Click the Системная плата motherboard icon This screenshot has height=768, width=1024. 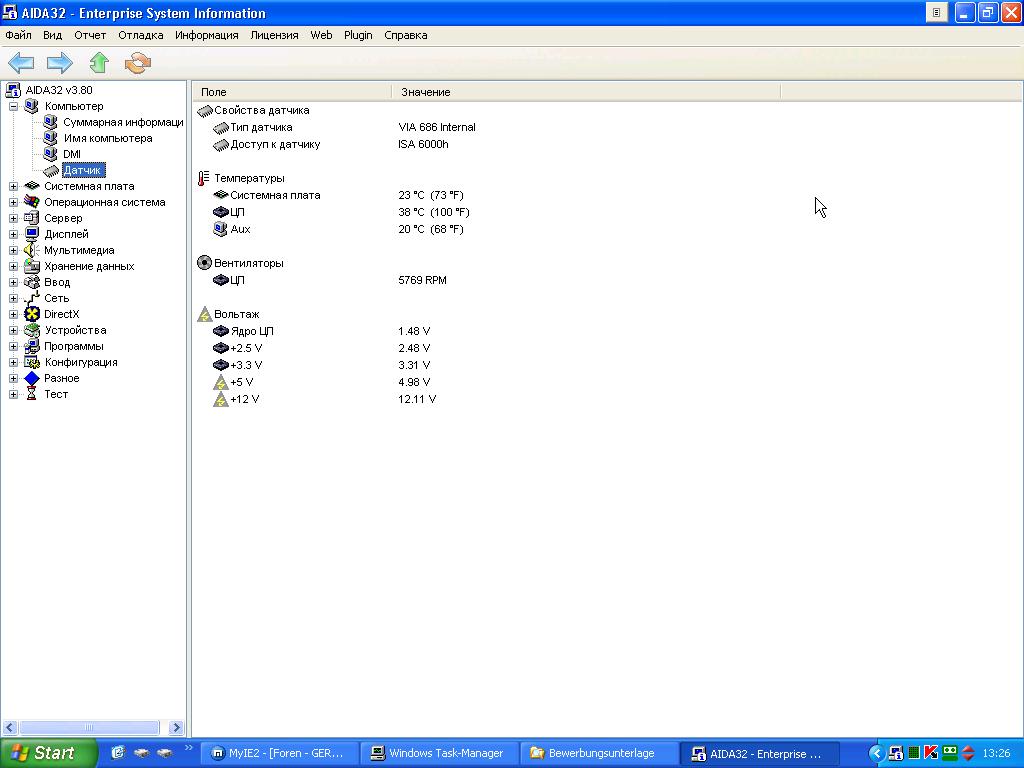(x=31, y=186)
